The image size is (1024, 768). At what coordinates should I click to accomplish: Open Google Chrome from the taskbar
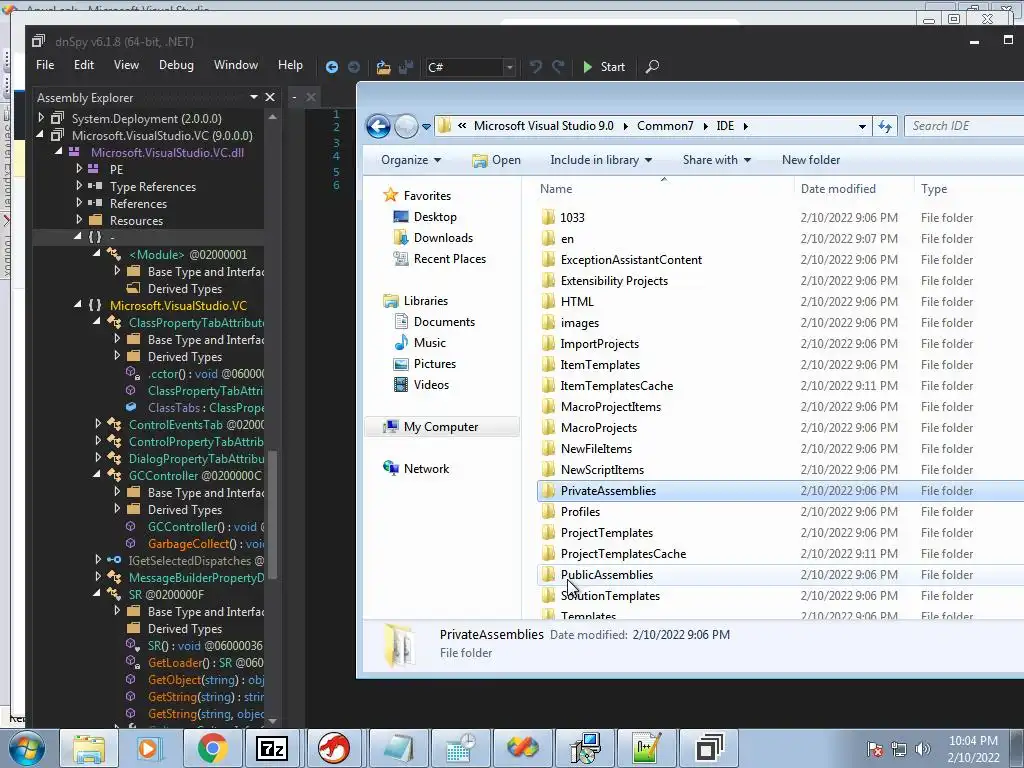tap(212, 748)
